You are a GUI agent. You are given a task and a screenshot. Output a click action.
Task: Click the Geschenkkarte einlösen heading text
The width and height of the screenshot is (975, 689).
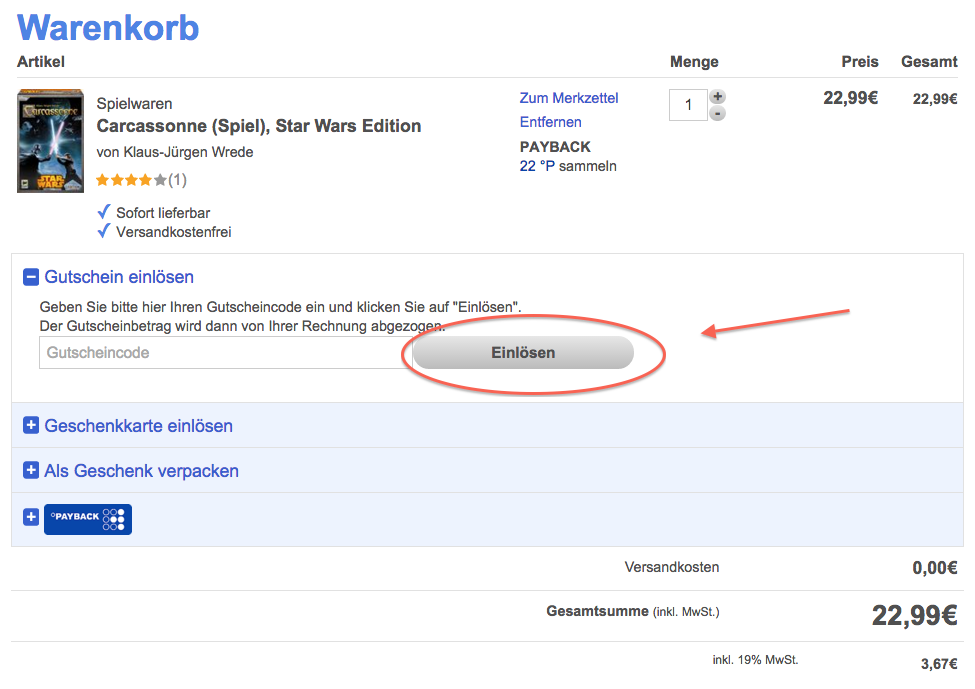point(138,426)
